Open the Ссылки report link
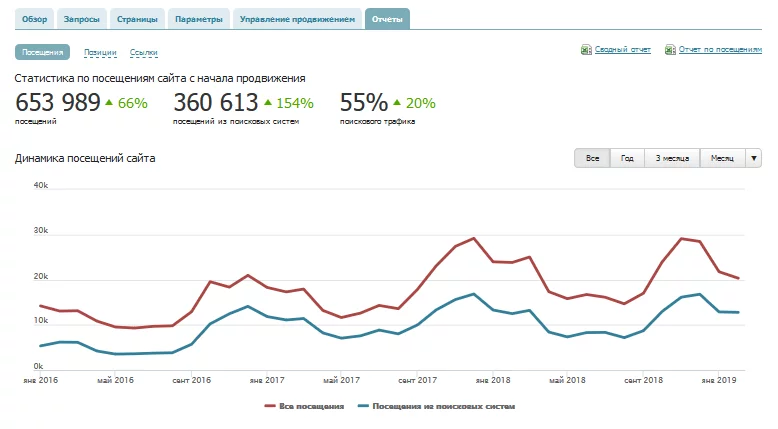Viewport: 778px width, 429px height. click(x=143, y=52)
